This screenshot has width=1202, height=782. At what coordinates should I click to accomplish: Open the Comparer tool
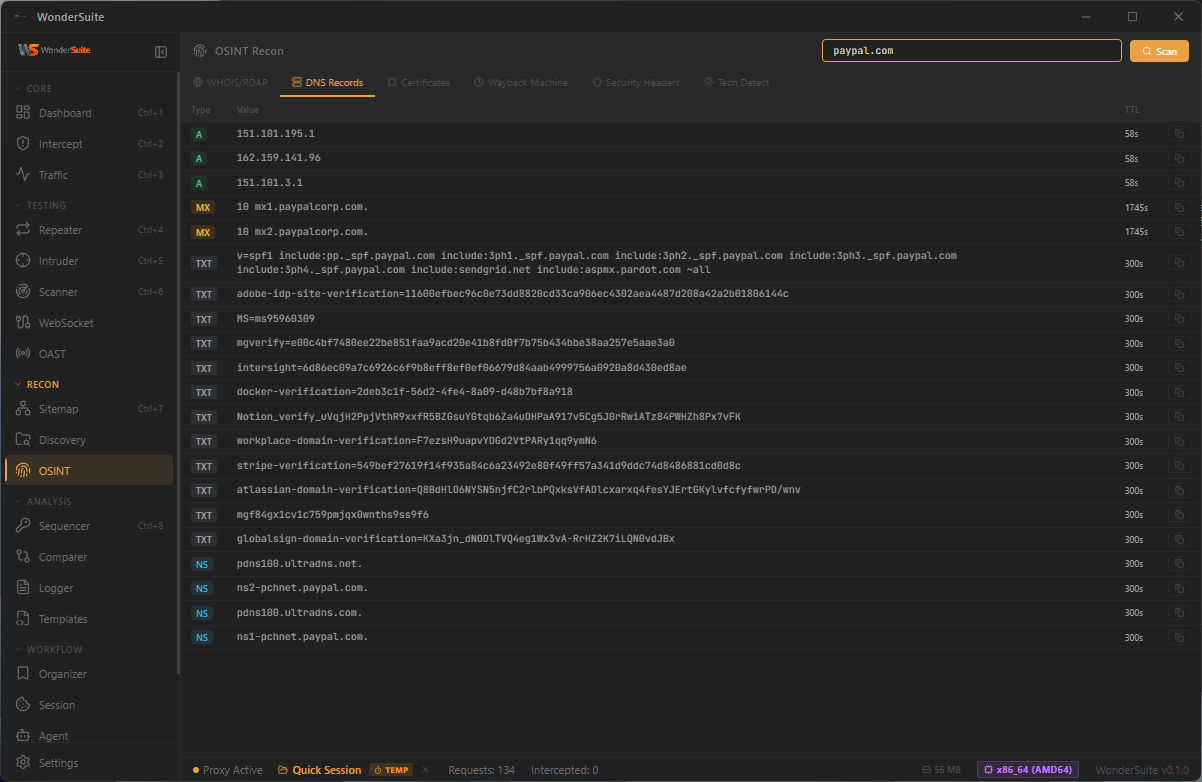point(88,557)
